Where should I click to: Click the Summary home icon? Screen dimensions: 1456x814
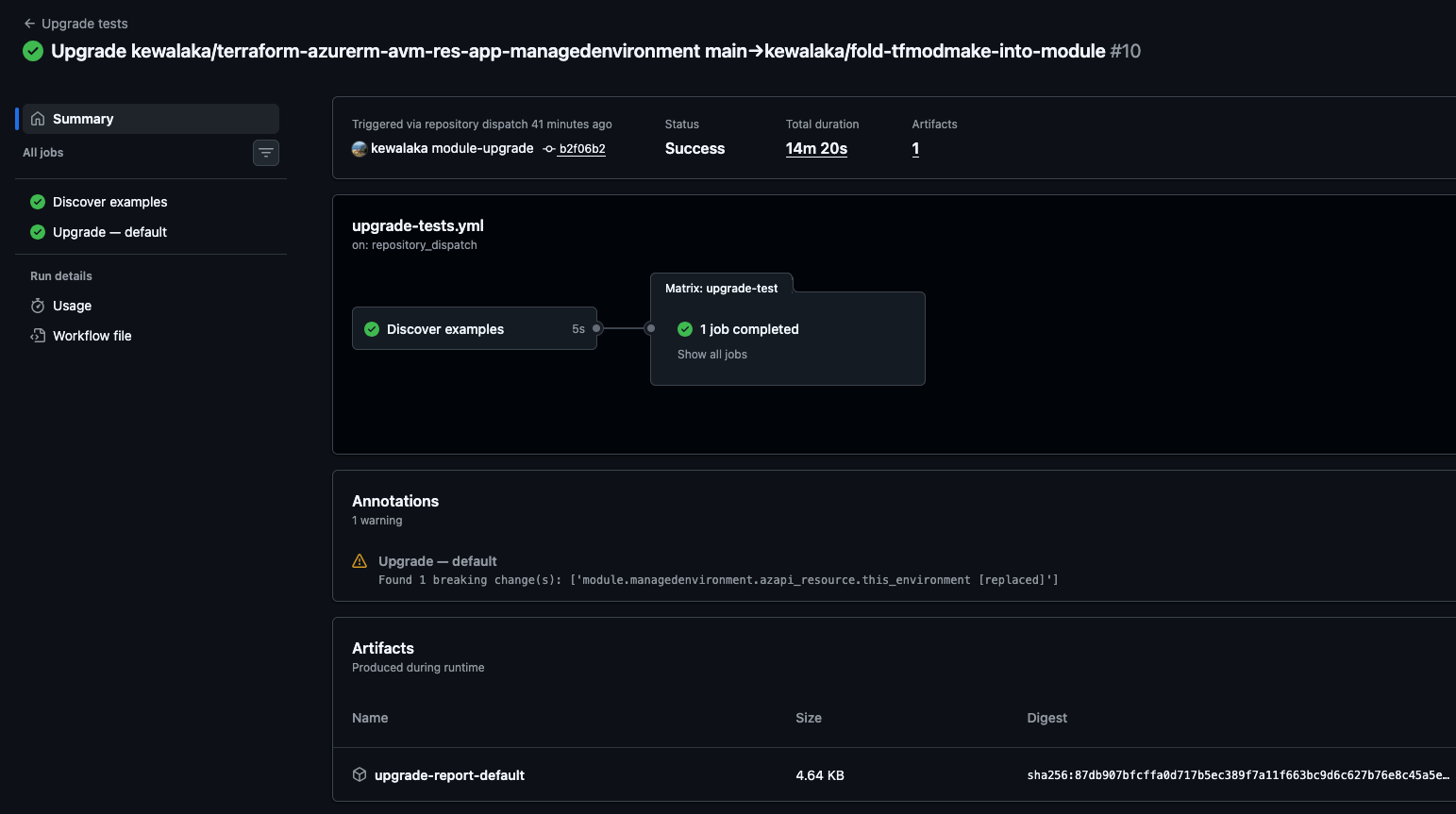(x=38, y=119)
